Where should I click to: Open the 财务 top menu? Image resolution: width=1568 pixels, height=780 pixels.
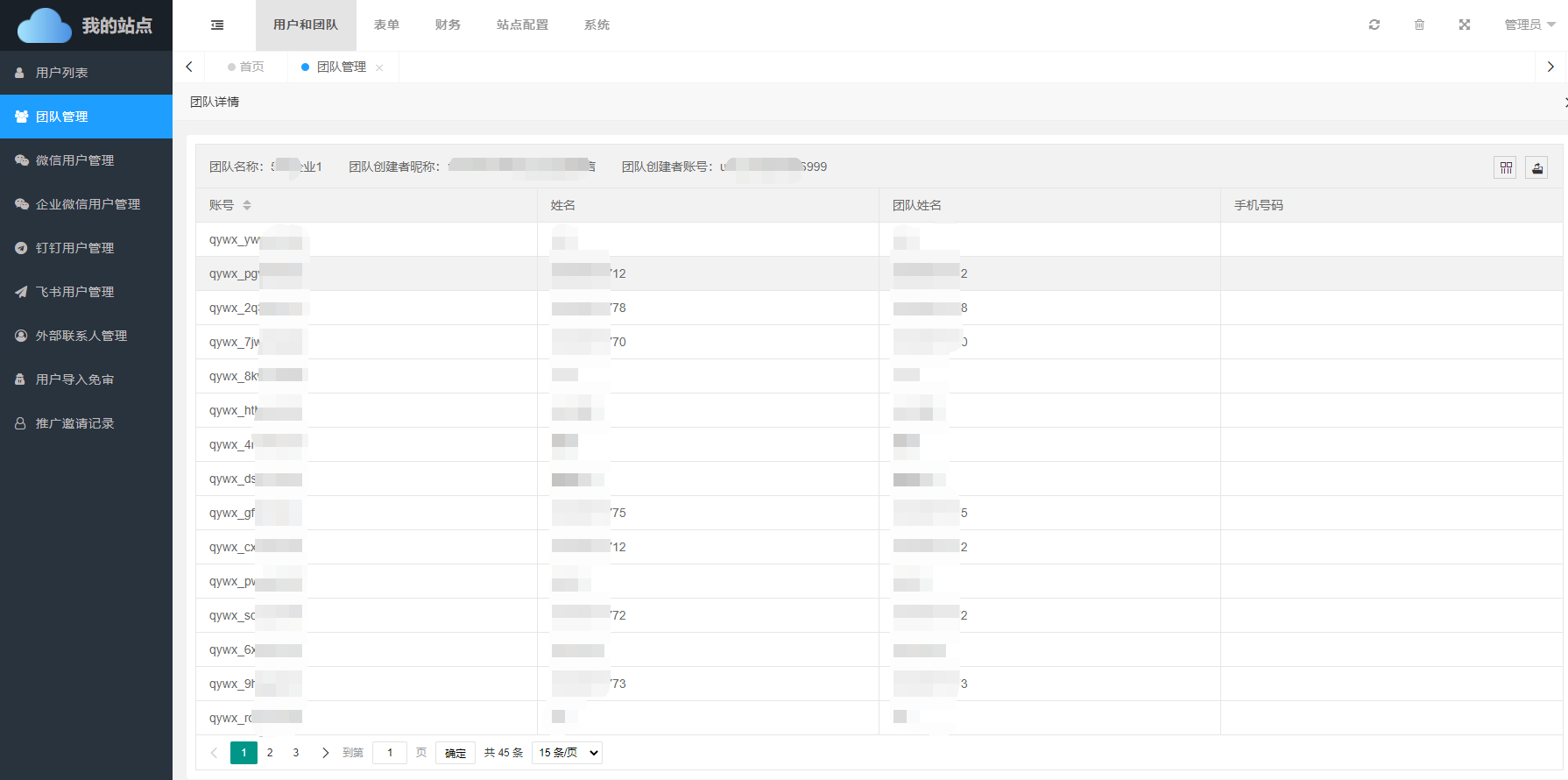pyautogui.click(x=448, y=25)
